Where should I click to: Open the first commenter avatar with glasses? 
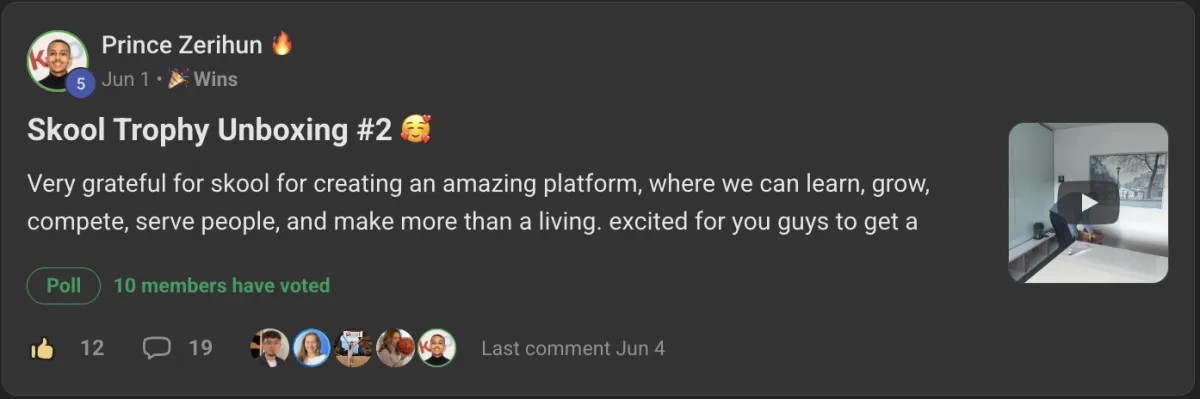click(x=270, y=348)
